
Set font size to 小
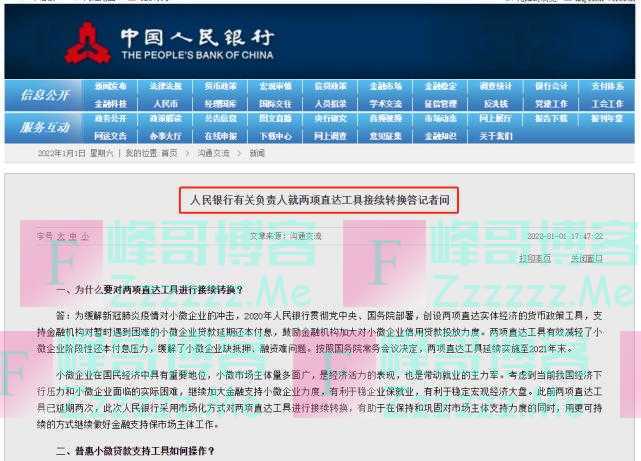tap(85, 236)
